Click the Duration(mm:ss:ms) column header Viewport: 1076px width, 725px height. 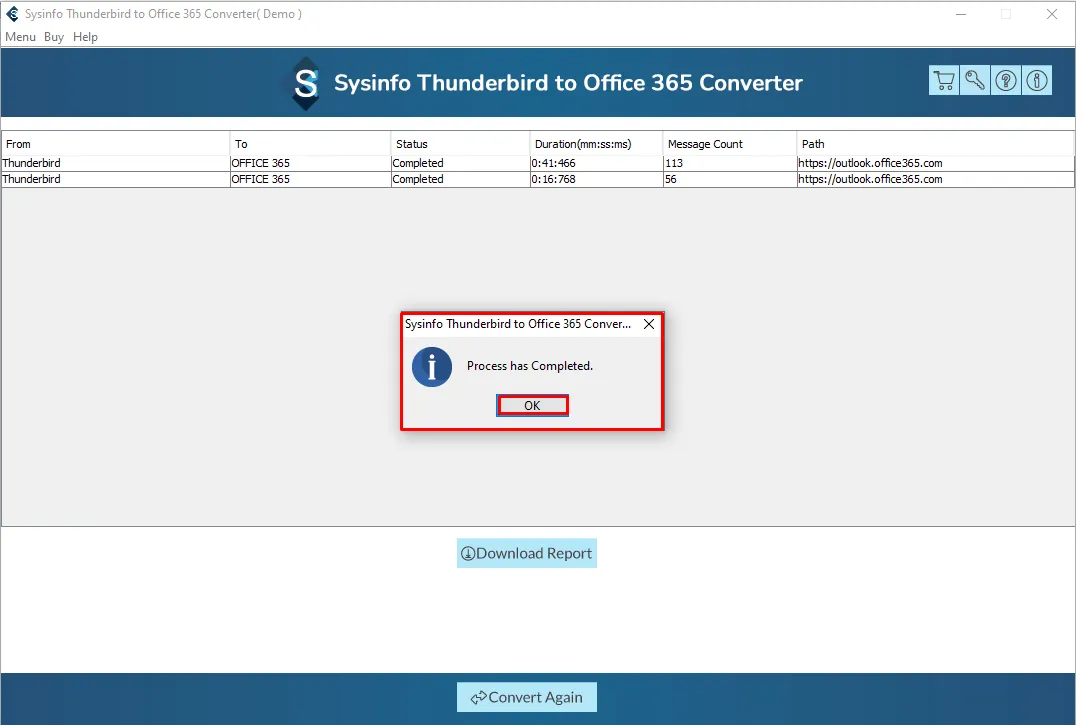tap(596, 144)
